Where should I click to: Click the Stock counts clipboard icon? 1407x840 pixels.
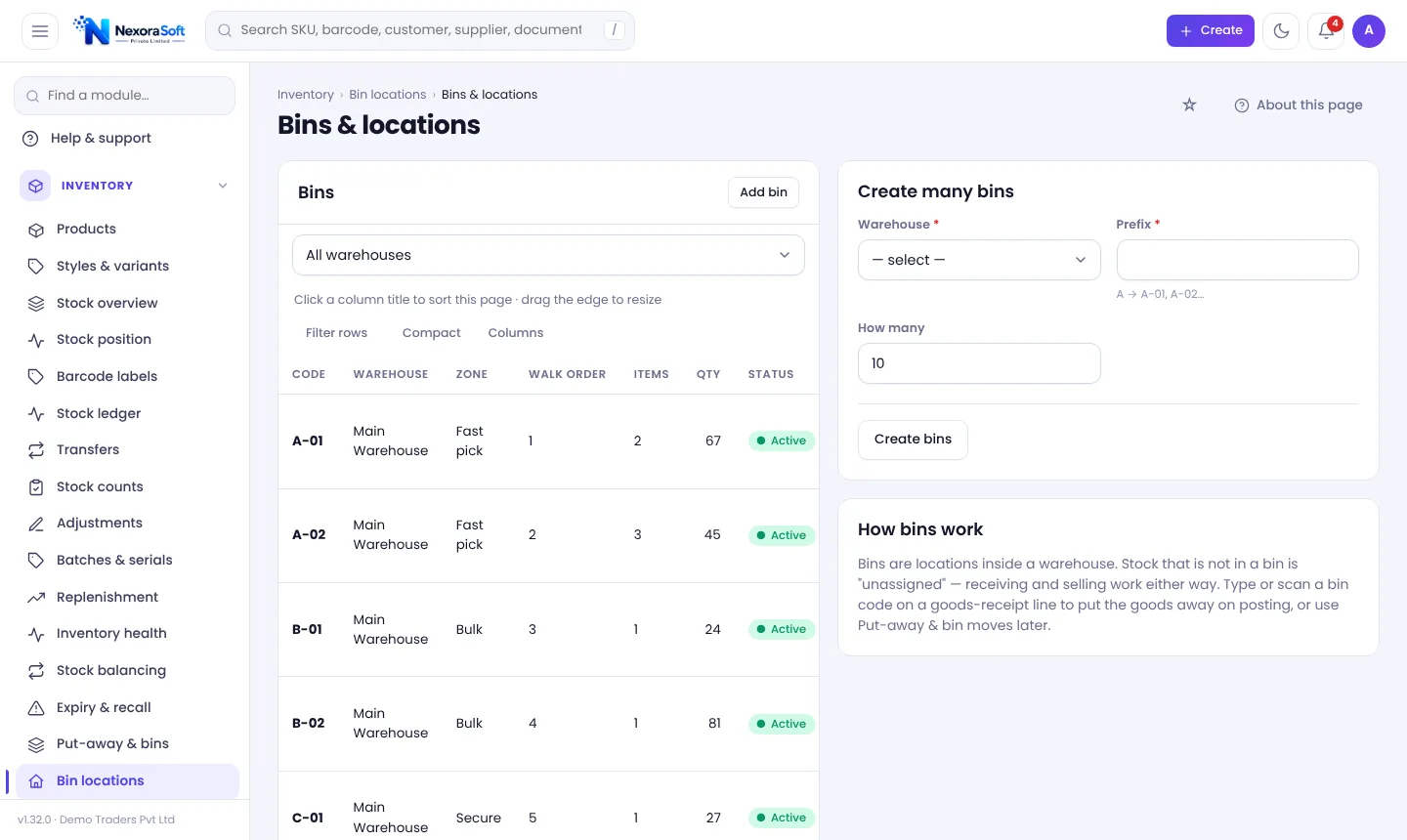tap(36, 487)
